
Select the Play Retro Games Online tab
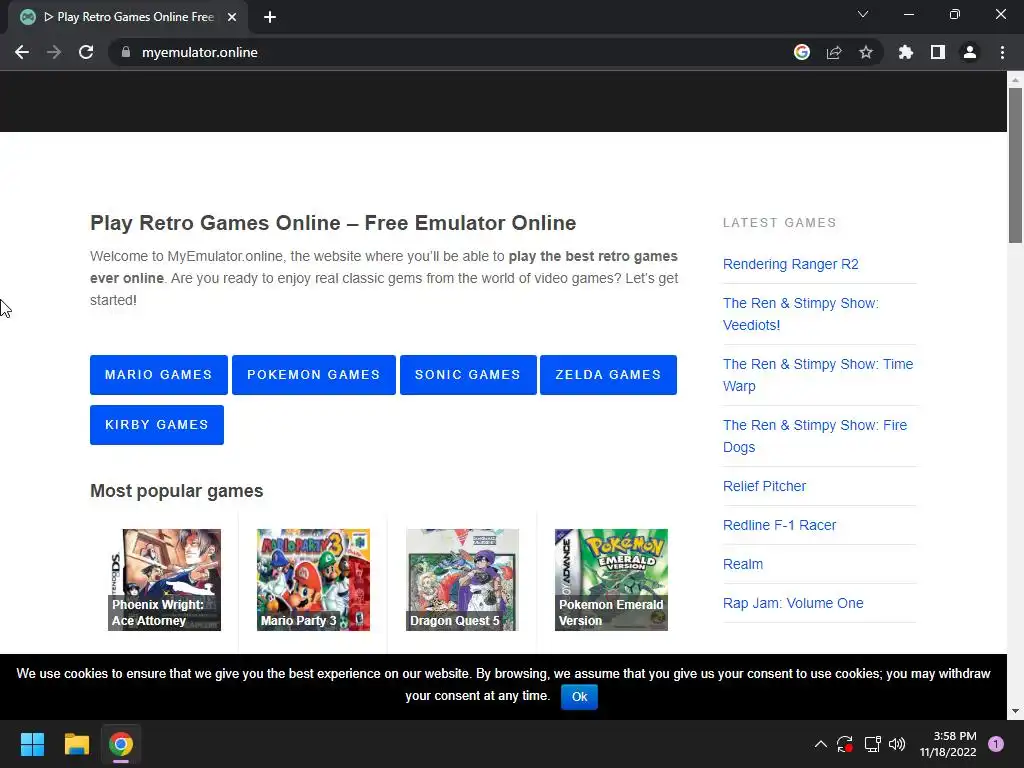tap(128, 17)
